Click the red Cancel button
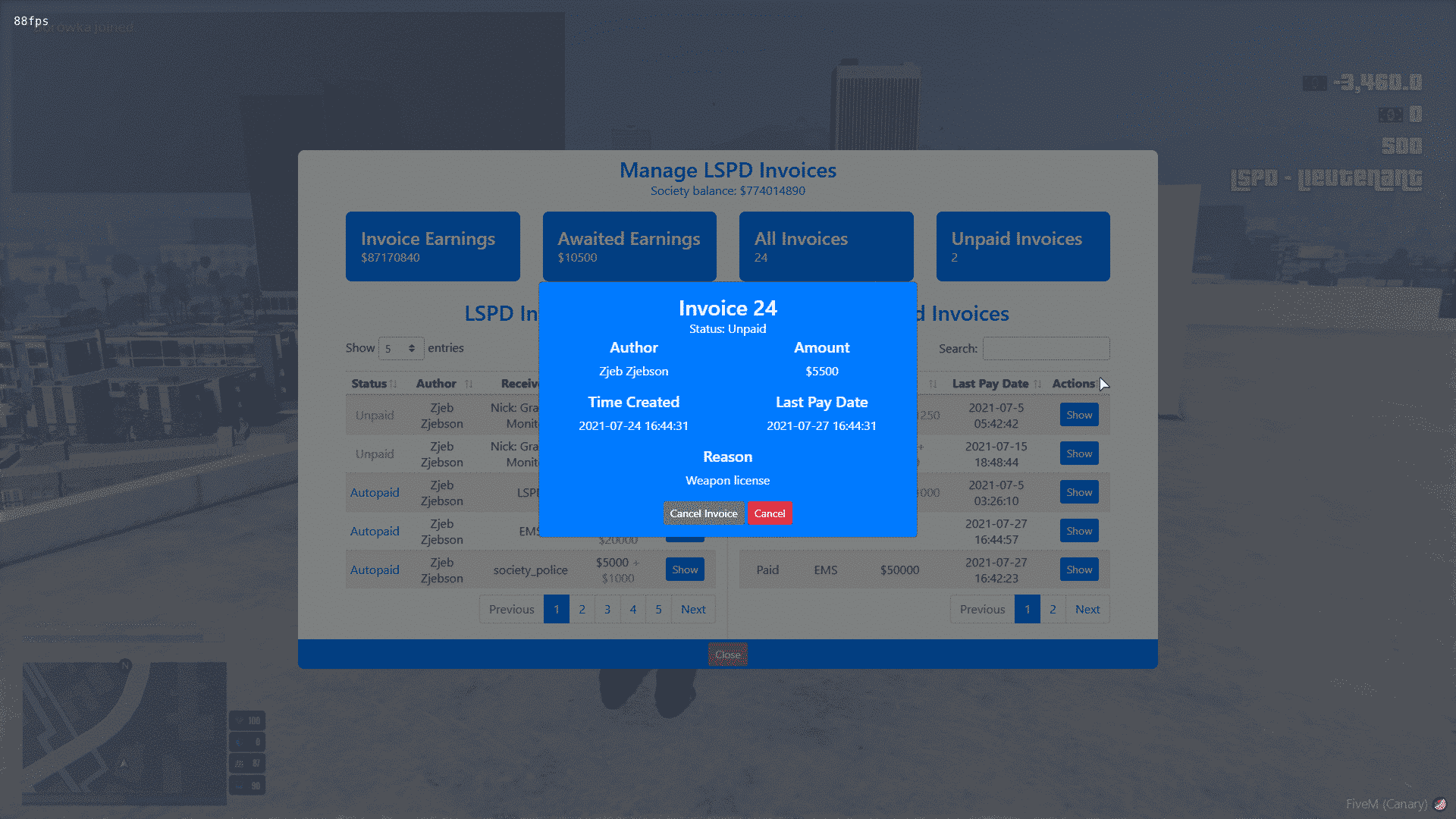1456x819 pixels. coord(770,513)
